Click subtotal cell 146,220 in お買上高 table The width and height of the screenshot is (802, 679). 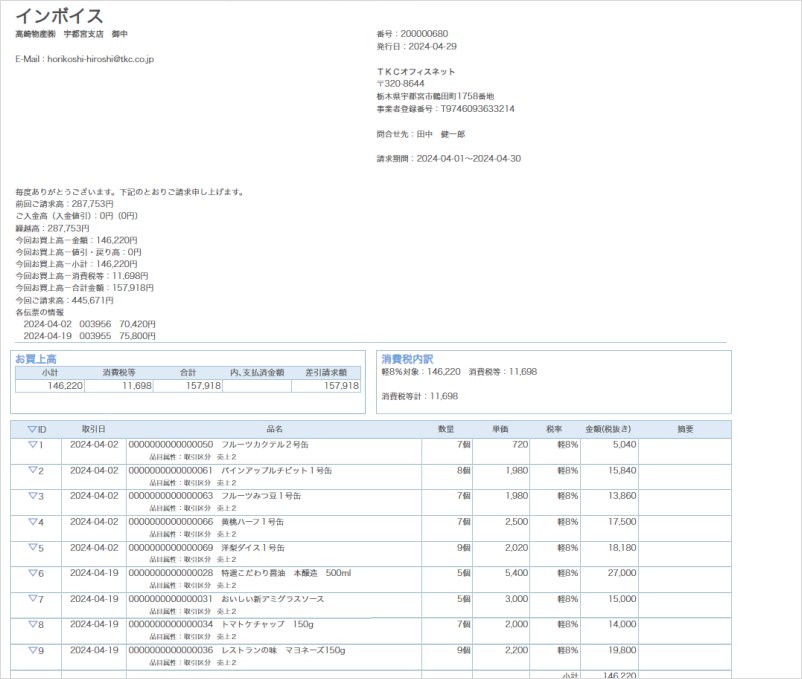50,386
